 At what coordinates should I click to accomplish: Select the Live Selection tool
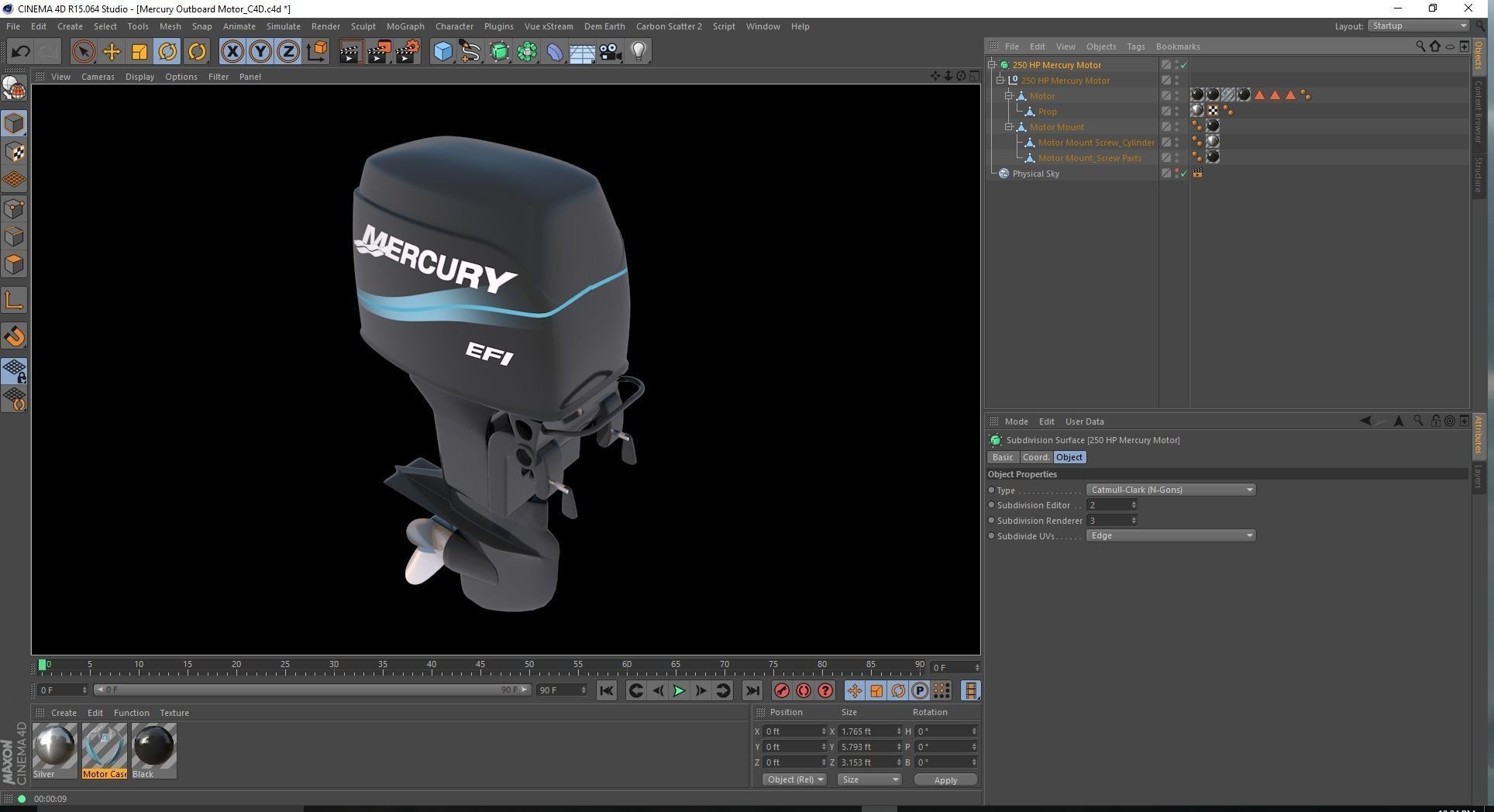coord(83,52)
